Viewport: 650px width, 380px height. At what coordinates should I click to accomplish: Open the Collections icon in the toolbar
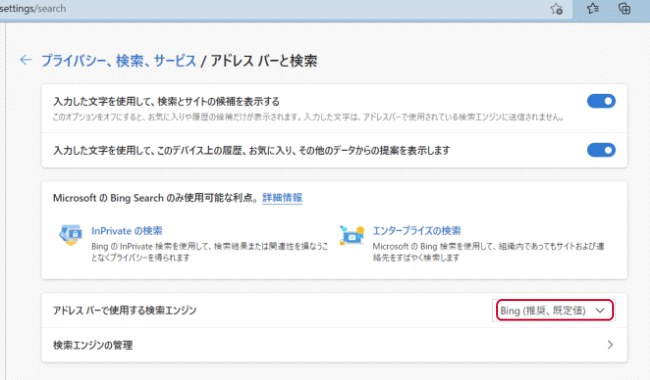624,8
